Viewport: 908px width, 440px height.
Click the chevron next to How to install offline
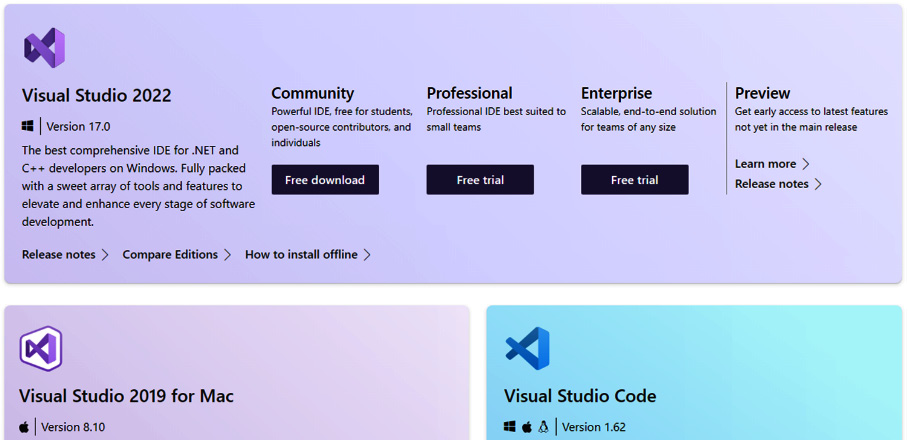click(x=367, y=255)
